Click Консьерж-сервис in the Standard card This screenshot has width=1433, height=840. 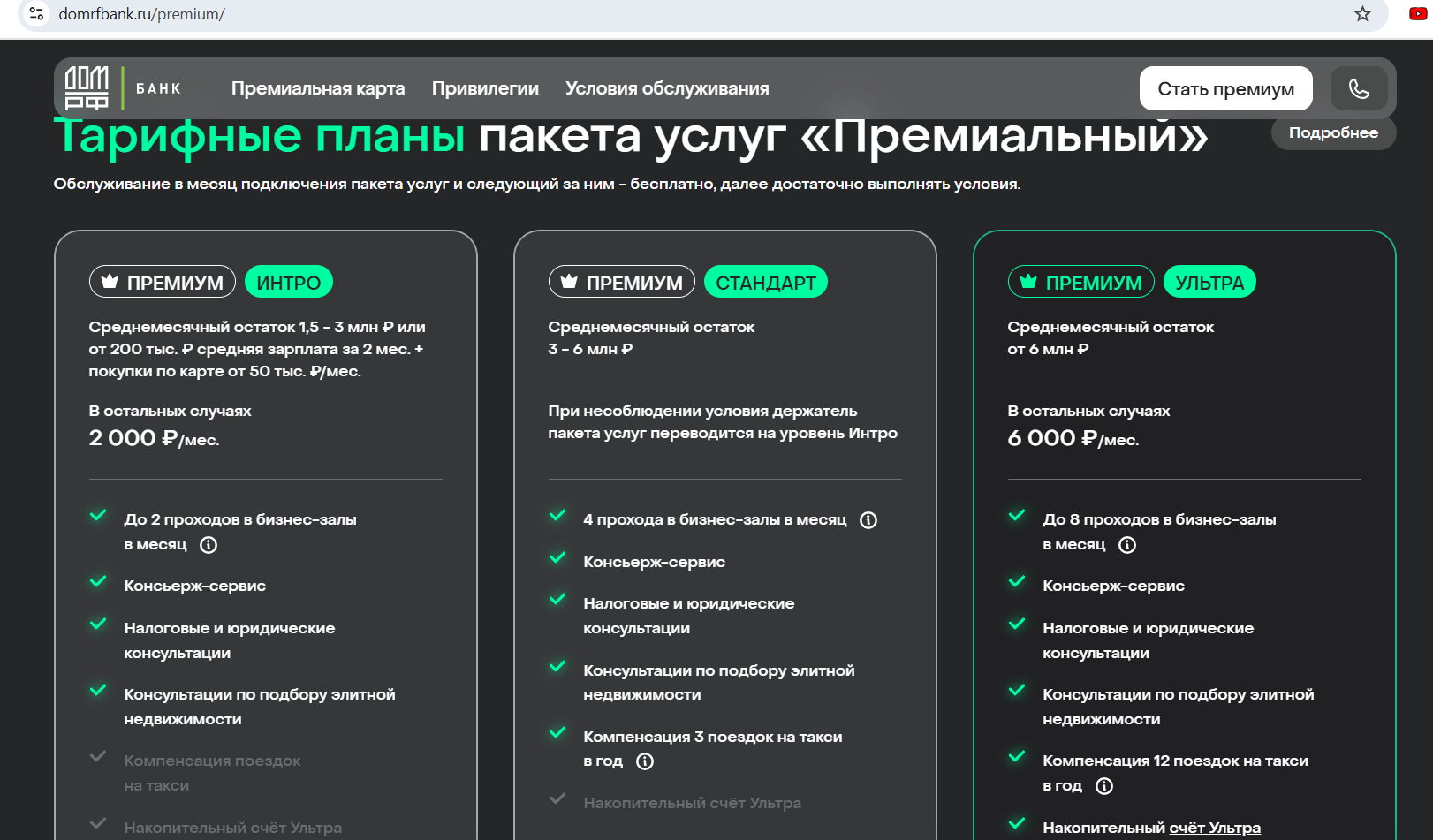(x=655, y=562)
